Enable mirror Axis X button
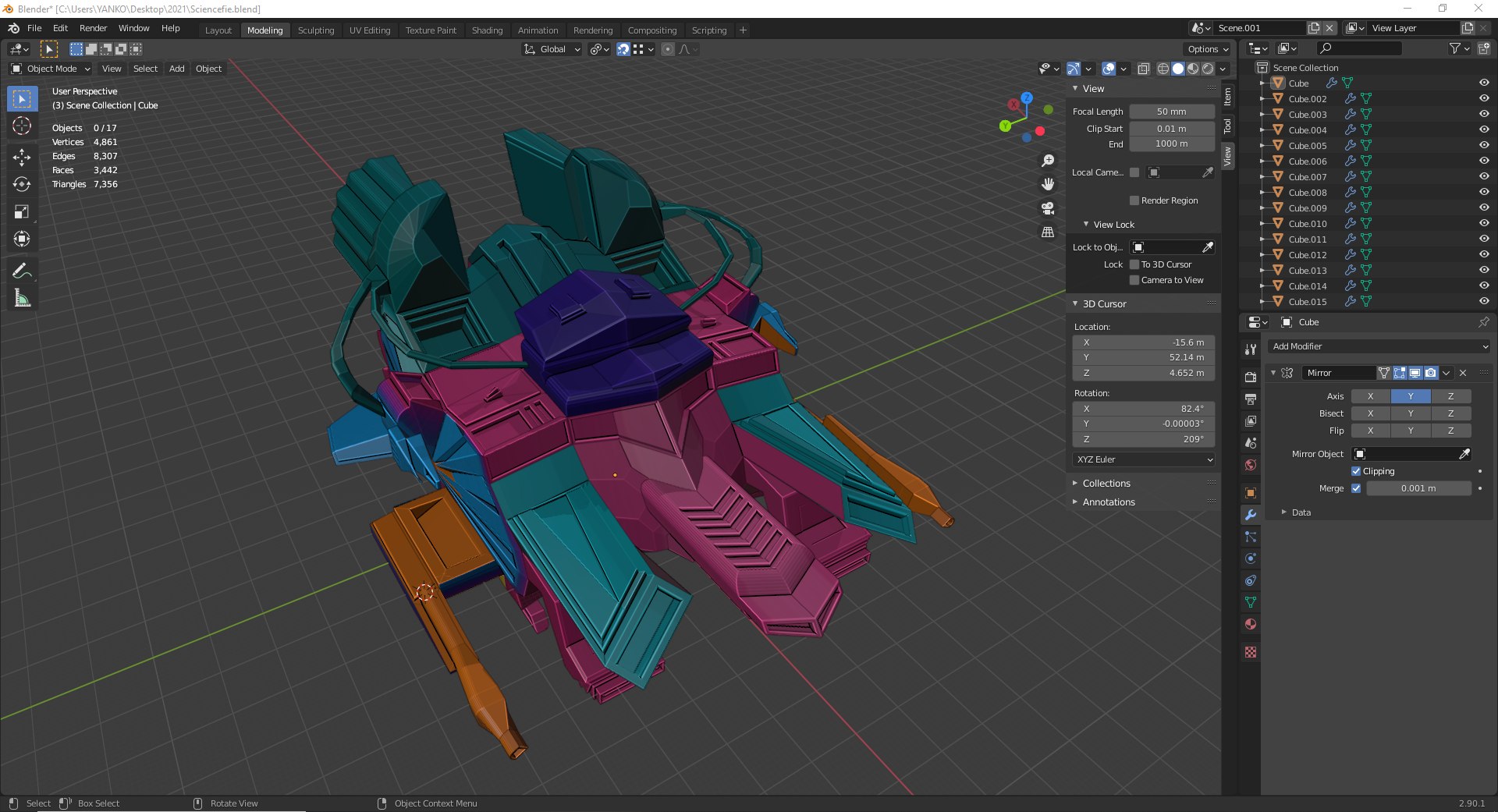Image resolution: width=1498 pixels, height=812 pixels. point(1371,396)
